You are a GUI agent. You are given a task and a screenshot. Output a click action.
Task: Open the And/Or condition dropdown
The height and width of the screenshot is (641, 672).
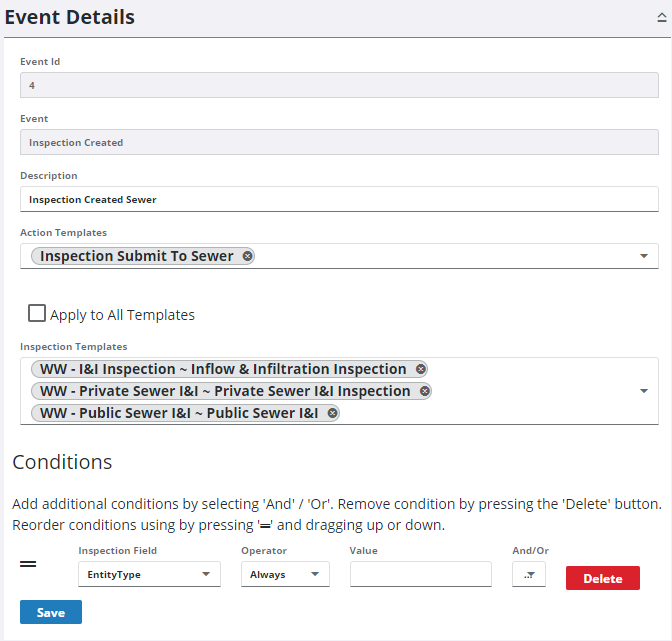pos(528,574)
